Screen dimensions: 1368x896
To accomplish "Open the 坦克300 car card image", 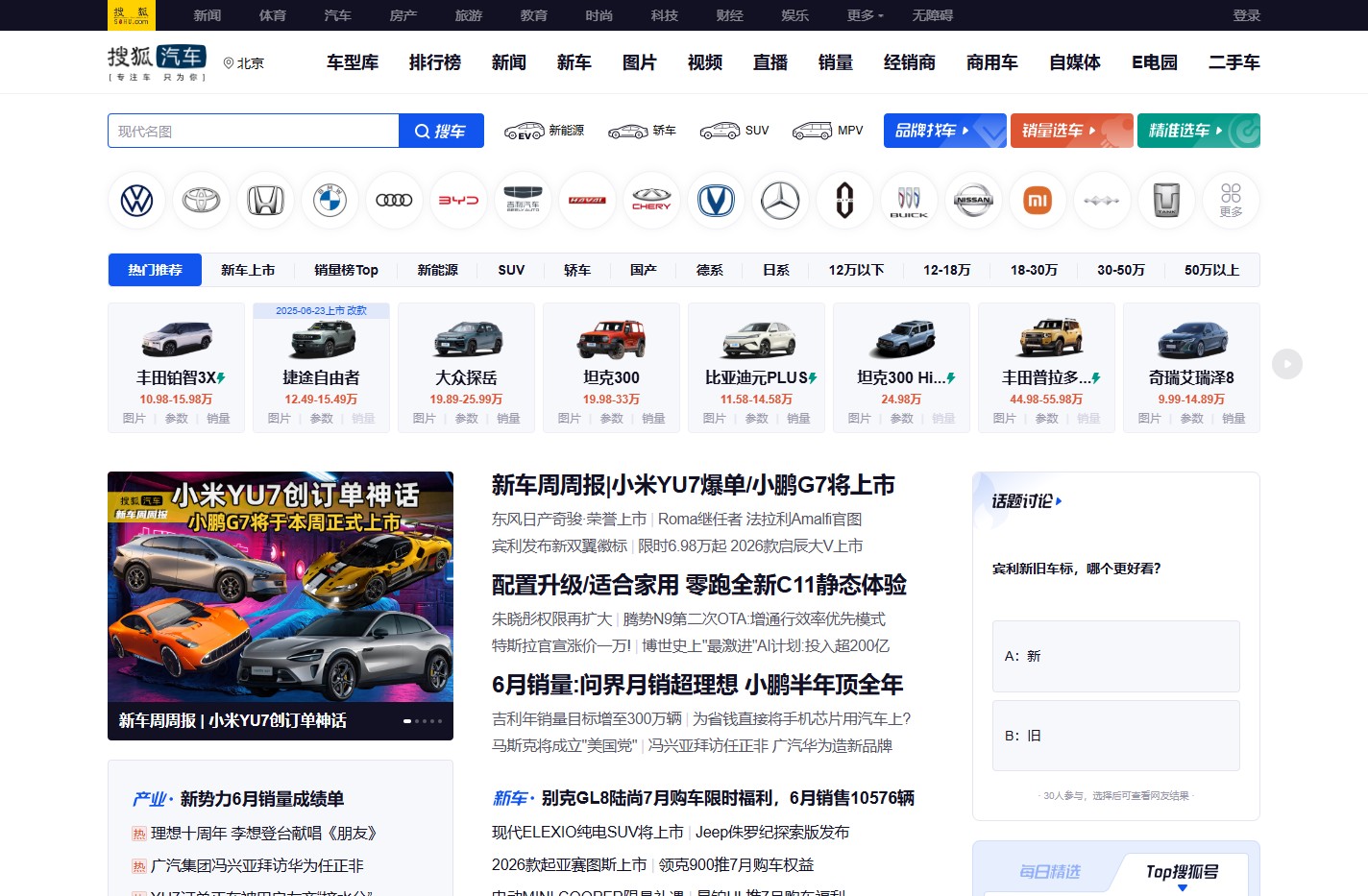I will (x=611, y=338).
